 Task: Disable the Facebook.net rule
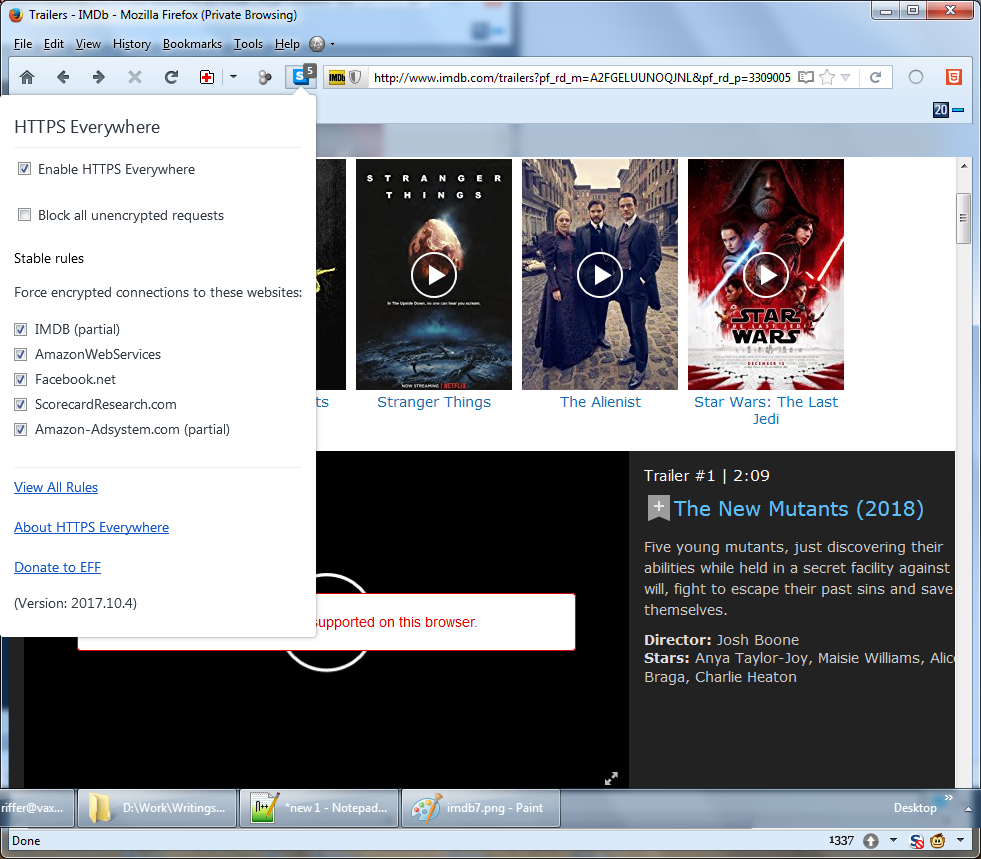[21, 379]
